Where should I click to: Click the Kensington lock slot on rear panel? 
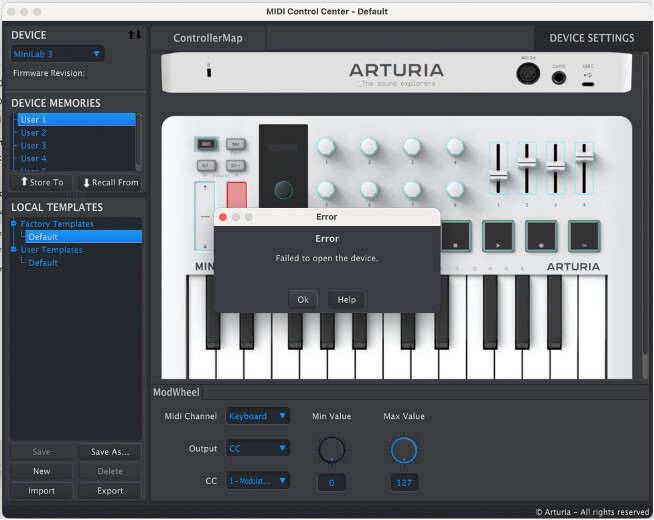209,72
